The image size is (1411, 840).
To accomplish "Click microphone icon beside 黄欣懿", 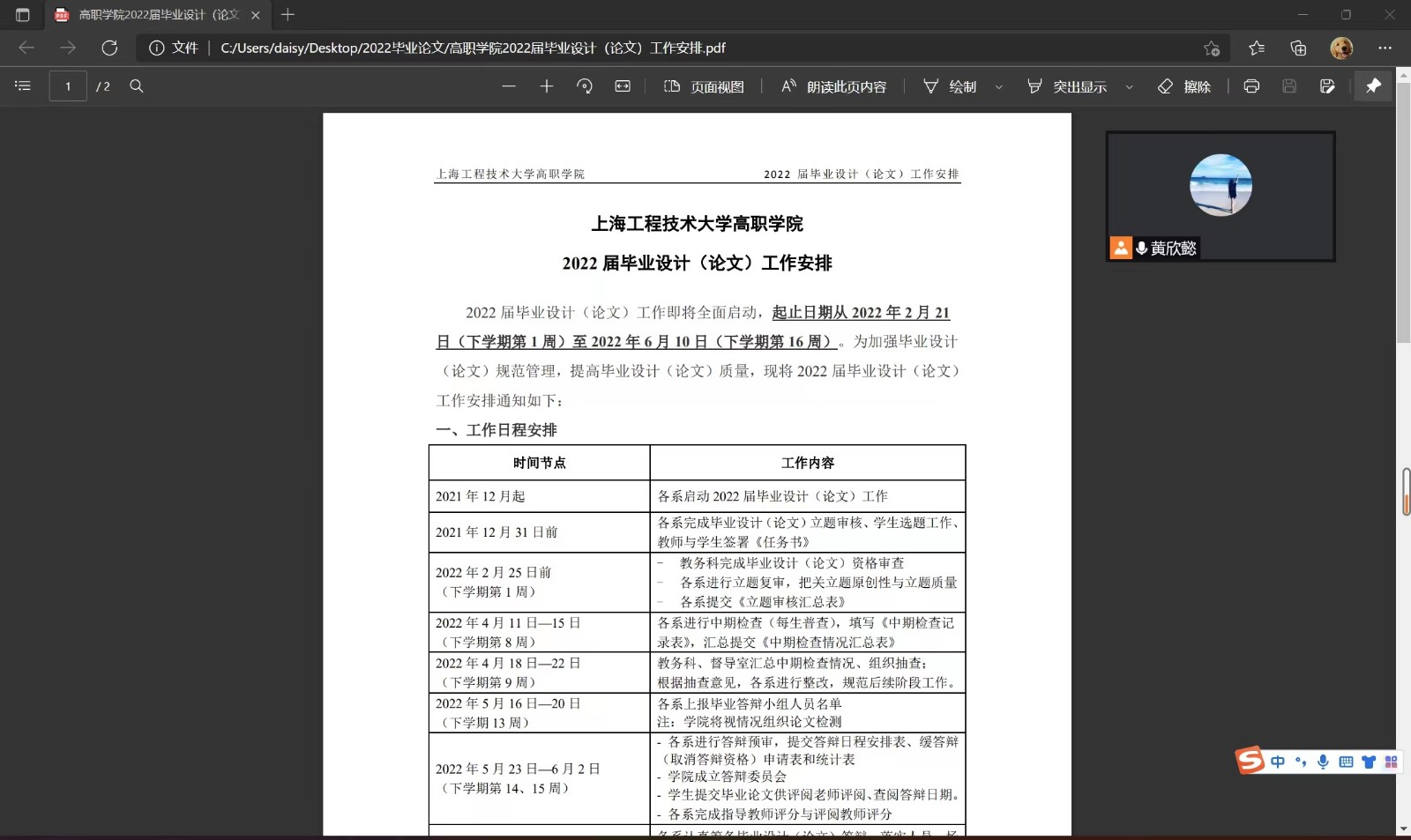I will [1141, 249].
